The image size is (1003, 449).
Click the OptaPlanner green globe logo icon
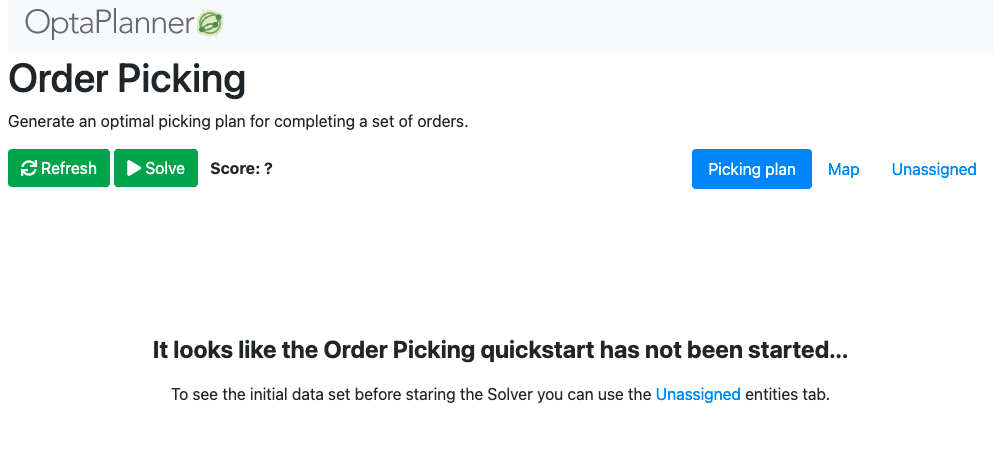click(210, 23)
